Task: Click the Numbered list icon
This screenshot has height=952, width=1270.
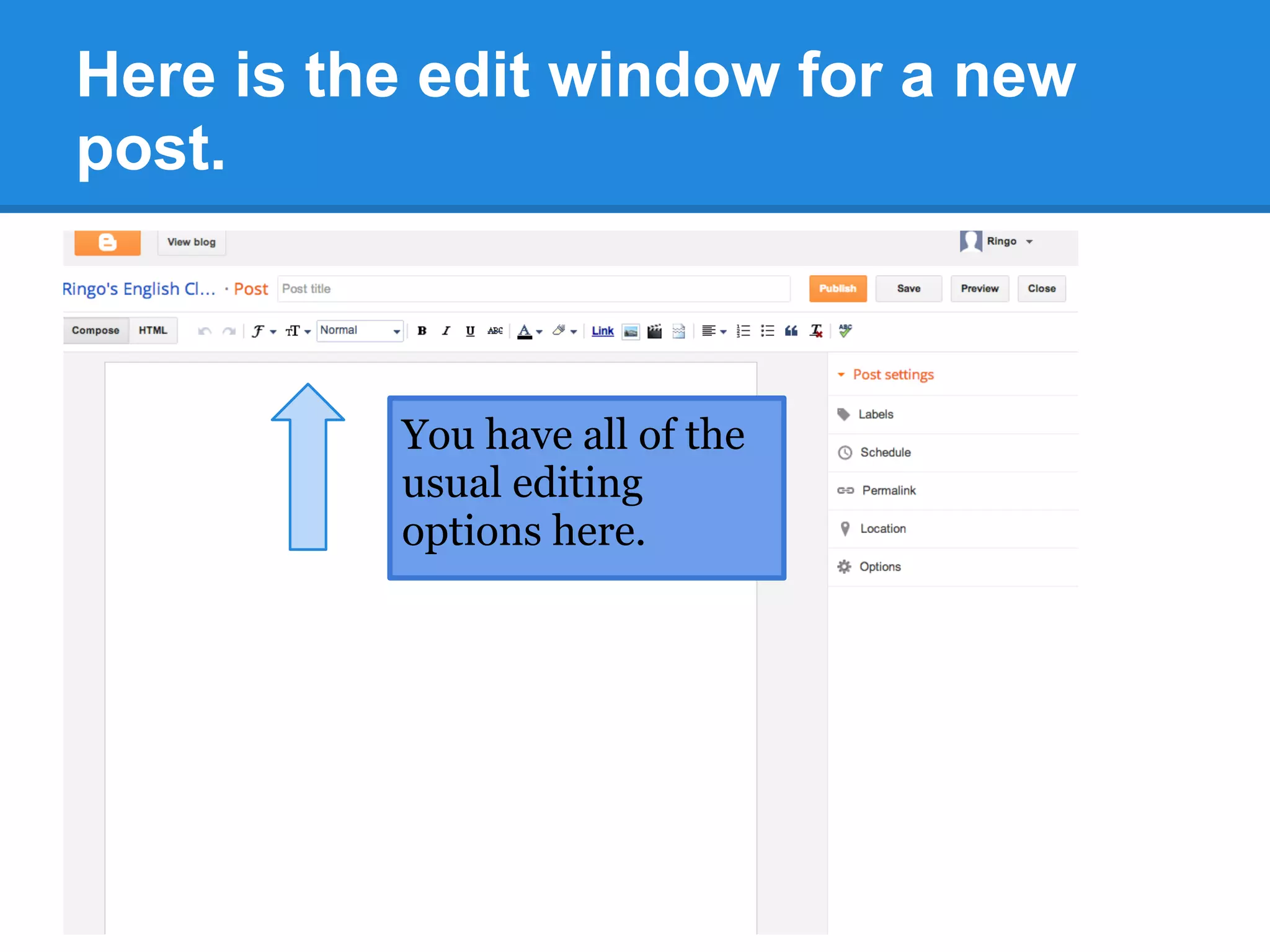Action: tap(743, 331)
